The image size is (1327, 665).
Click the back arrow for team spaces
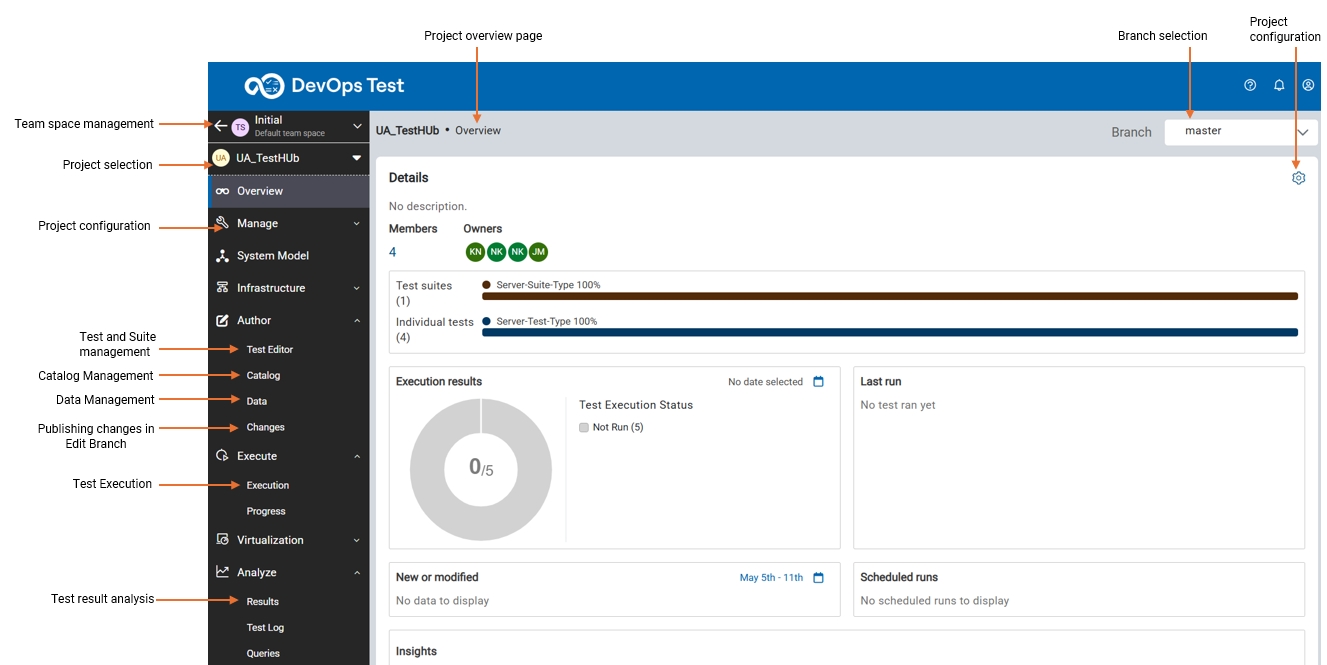221,126
